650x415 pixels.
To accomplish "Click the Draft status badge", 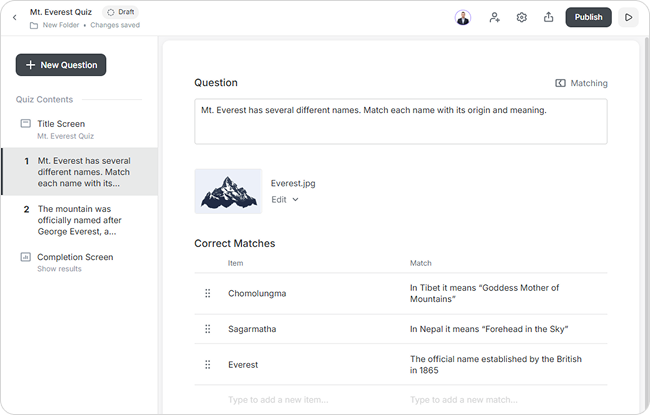I will pyautogui.click(x=121, y=12).
